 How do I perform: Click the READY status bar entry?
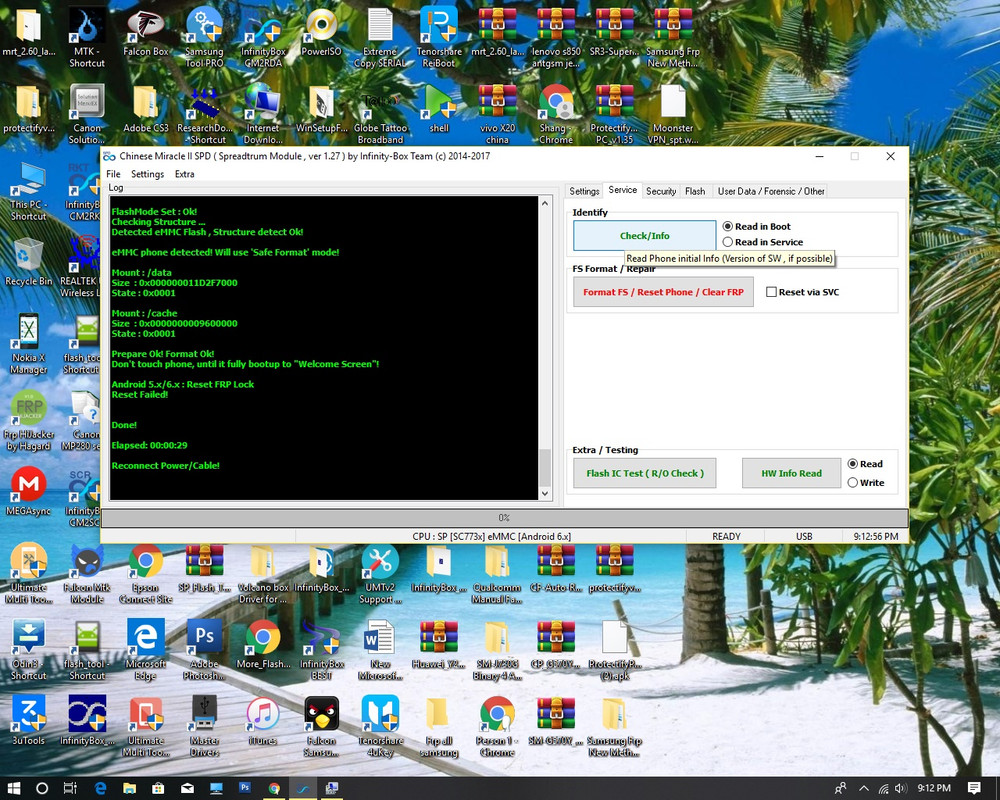click(726, 537)
